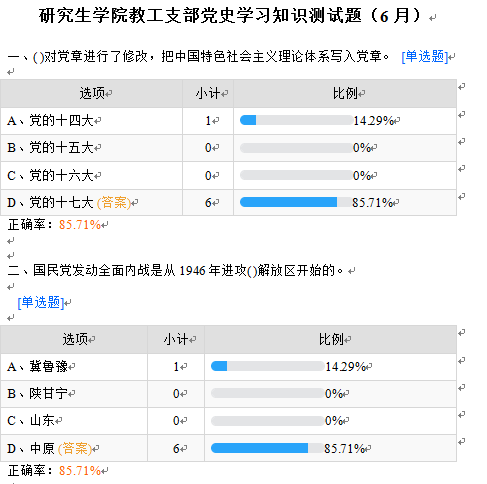
Task: Click the empty progress bar for 党的十五大
Action: click(x=296, y=148)
